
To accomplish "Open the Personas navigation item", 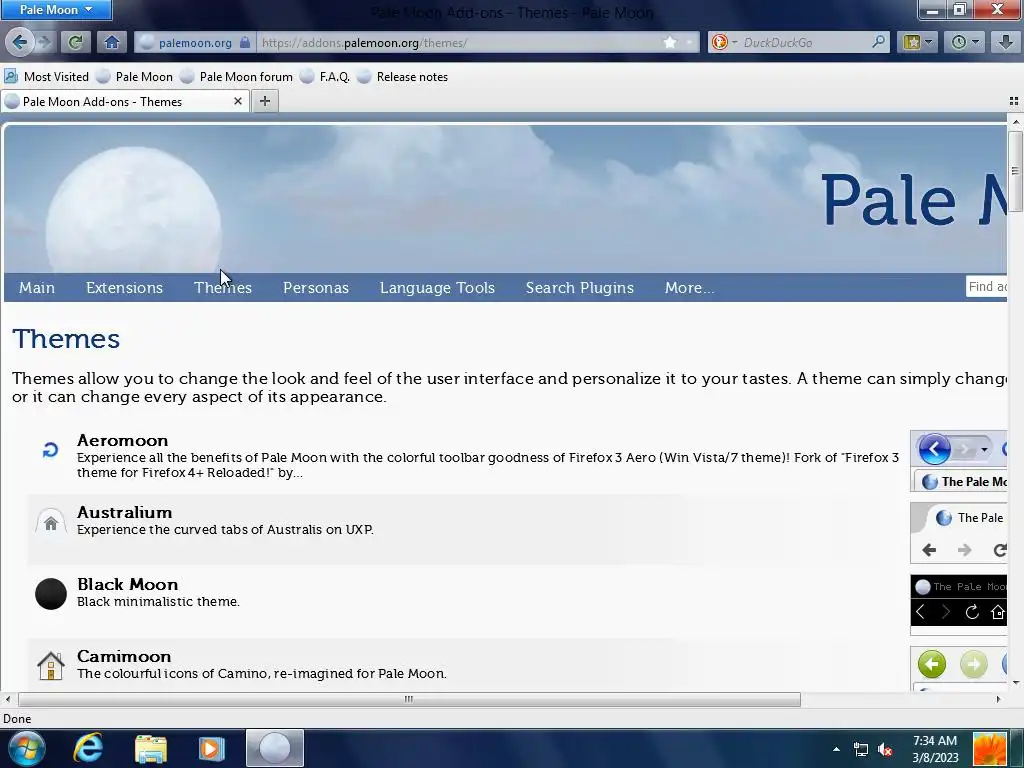I will coord(316,287).
